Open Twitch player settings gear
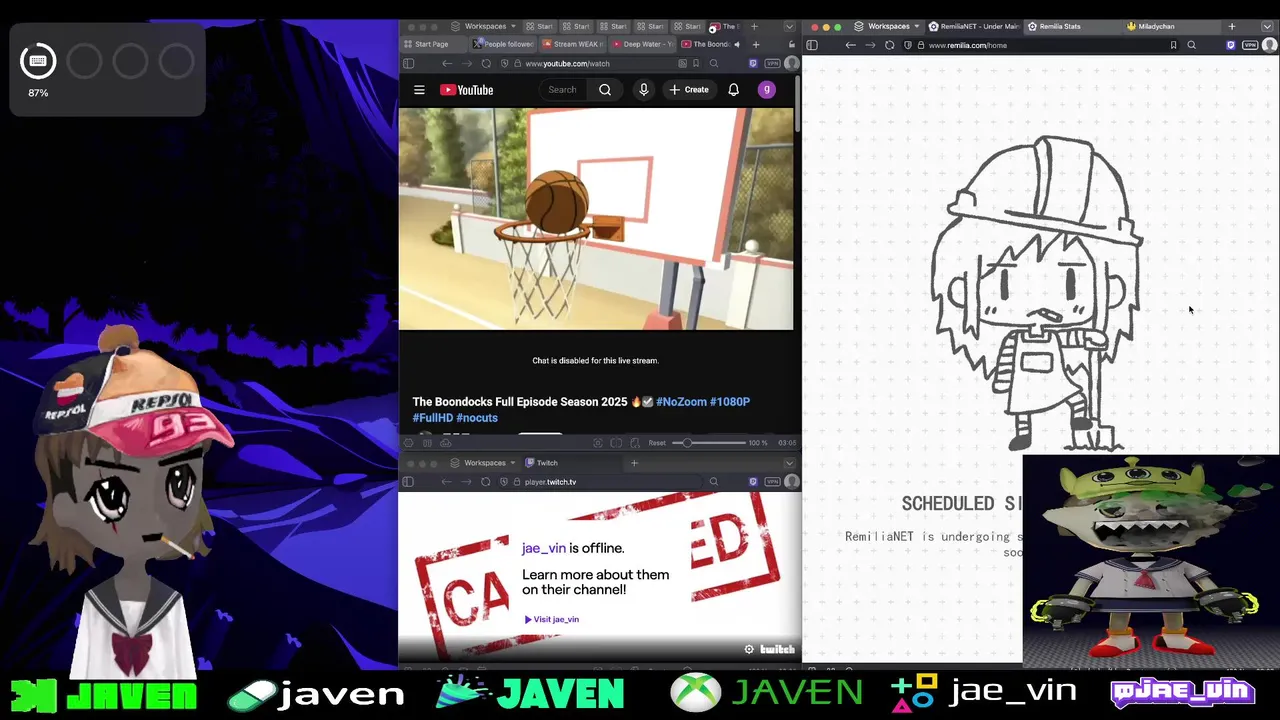Viewport: 1280px width, 720px height. [x=749, y=649]
